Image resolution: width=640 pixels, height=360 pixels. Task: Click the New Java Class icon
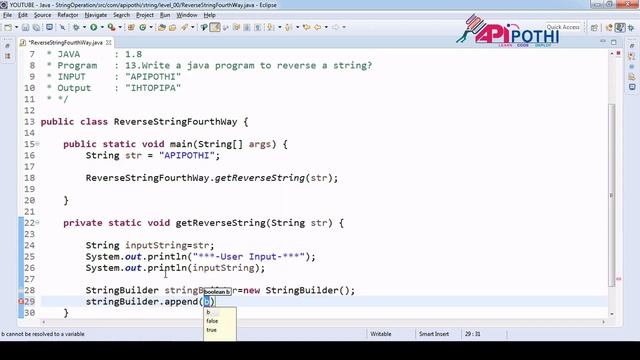142,27
